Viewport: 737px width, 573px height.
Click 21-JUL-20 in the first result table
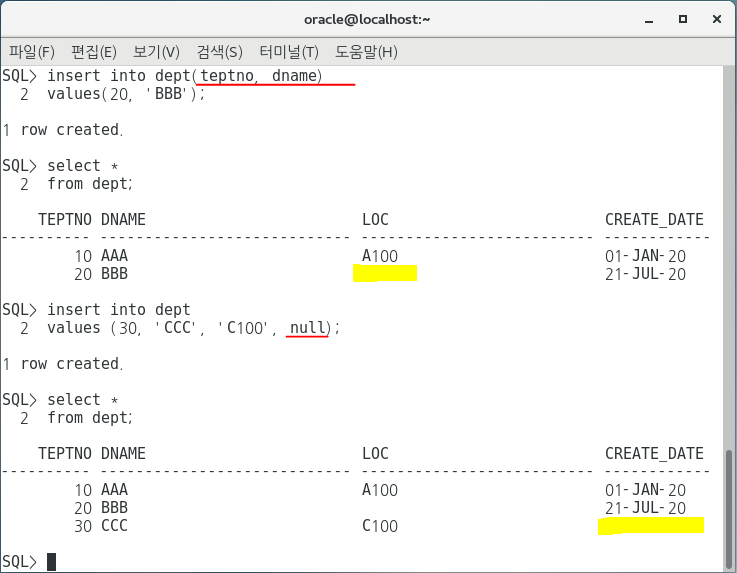645,274
